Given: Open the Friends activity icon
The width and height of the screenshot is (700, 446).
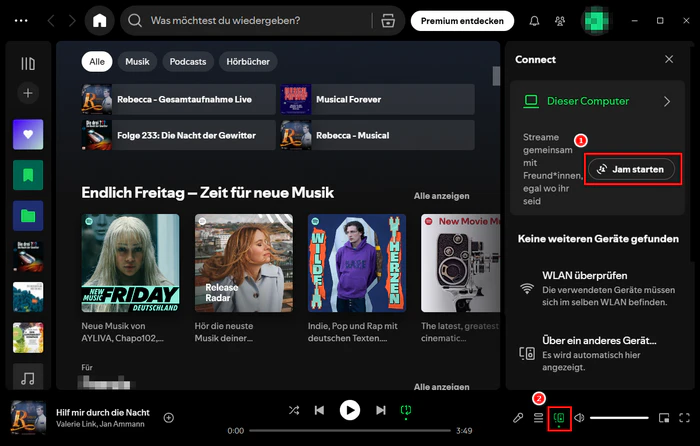Looking at the screenshot, I should (x=560, y=21).
